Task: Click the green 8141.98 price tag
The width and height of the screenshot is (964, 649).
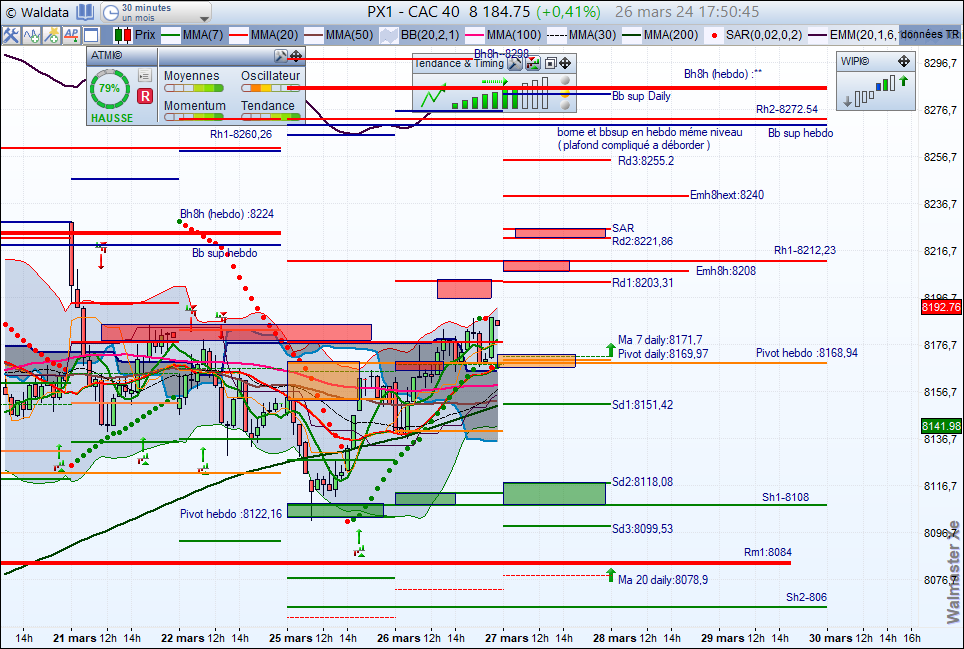Action: pyautogui.click(x=941, y=426)
